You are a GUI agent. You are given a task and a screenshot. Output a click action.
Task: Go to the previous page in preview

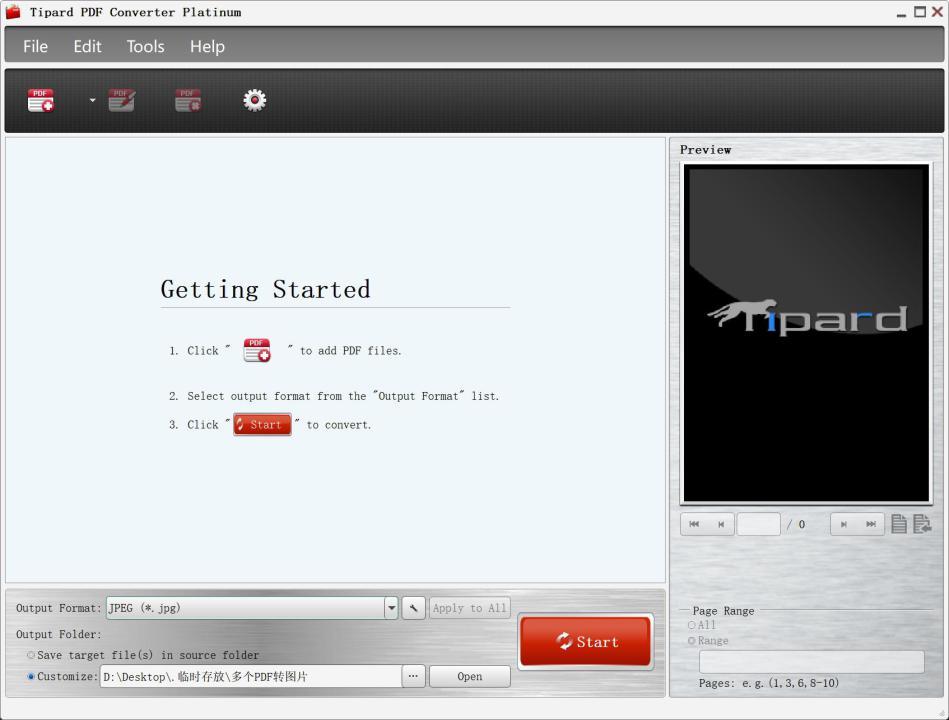[721, 524]
